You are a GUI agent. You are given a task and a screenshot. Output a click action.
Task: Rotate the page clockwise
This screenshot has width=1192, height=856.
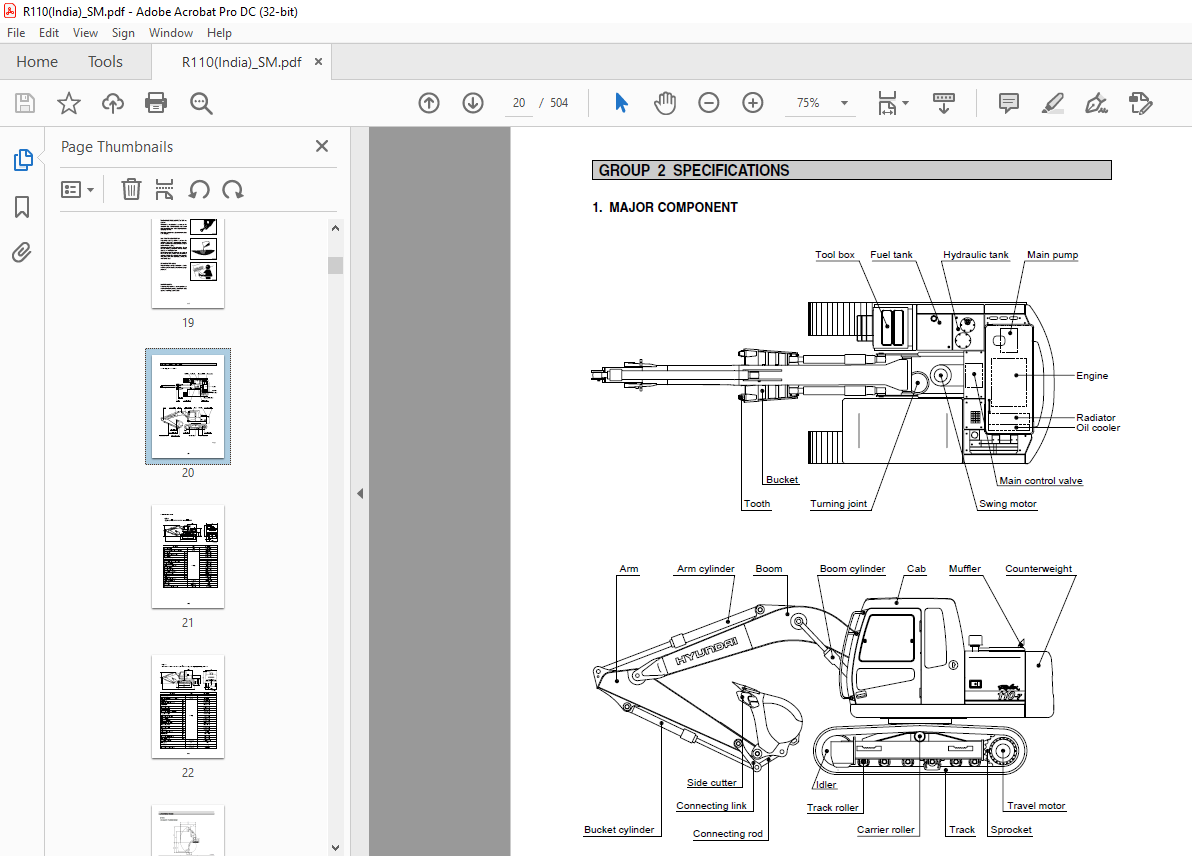[x=233, y=189]
